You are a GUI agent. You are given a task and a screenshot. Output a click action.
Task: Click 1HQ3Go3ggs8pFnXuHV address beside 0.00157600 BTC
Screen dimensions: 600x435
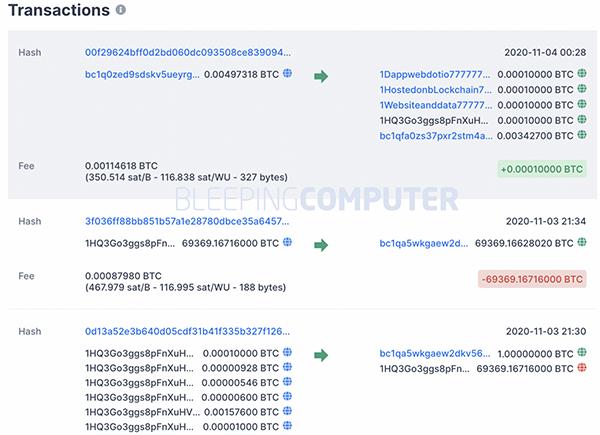coord(142,412)
